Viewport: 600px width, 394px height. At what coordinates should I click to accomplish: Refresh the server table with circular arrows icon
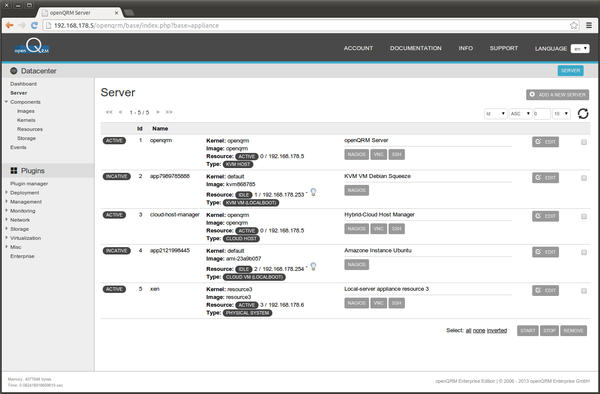(x=583, y=114)
